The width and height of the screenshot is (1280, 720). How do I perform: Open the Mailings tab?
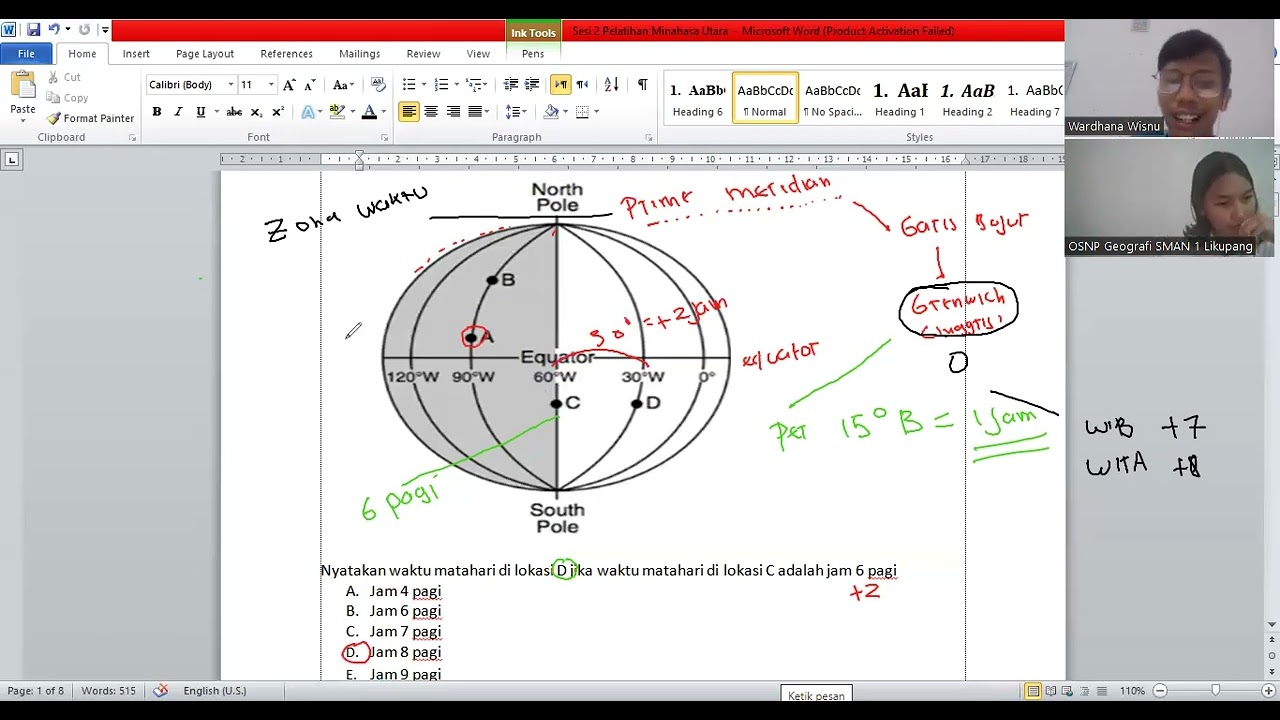point(359,54)
